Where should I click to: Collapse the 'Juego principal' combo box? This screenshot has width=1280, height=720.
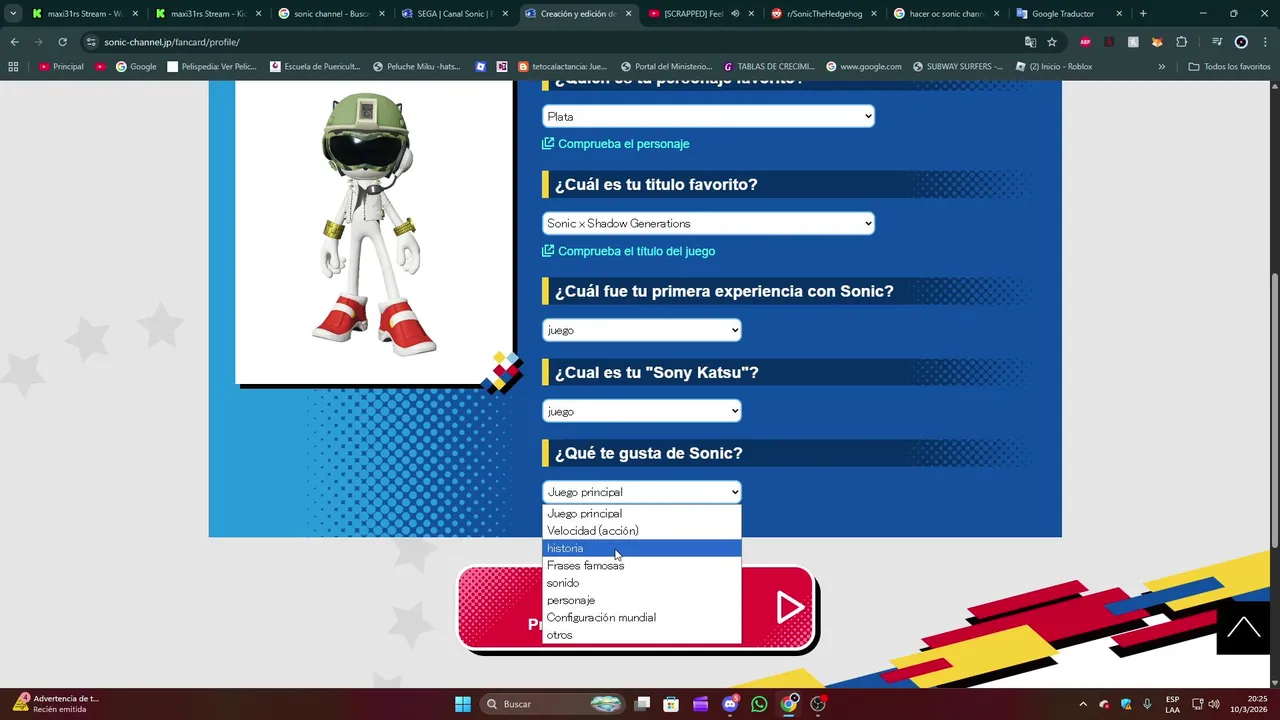(x=642, y=492)
